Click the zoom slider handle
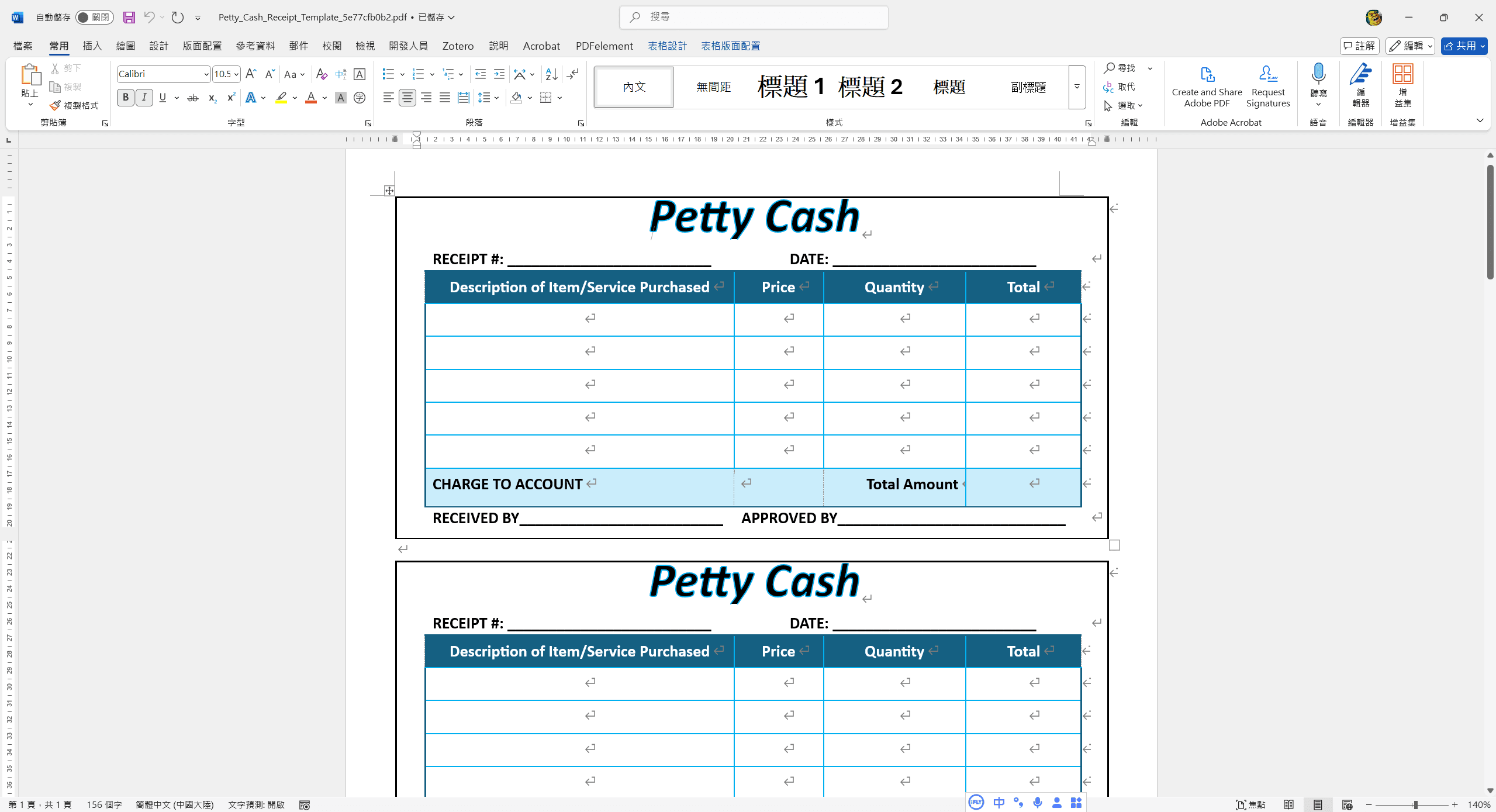 pos(1415,805)
